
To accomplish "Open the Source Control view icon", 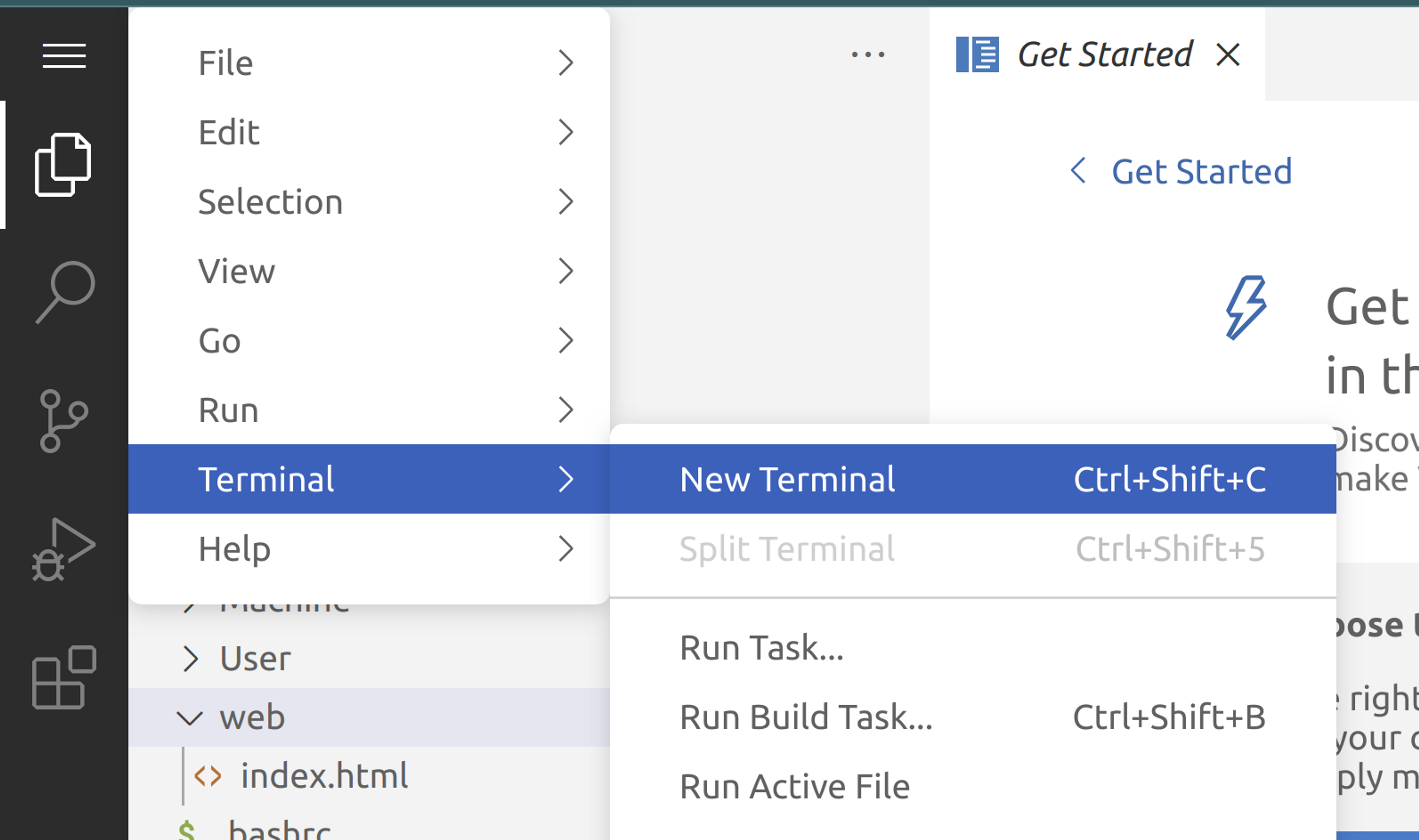I will tap(63, 421).
